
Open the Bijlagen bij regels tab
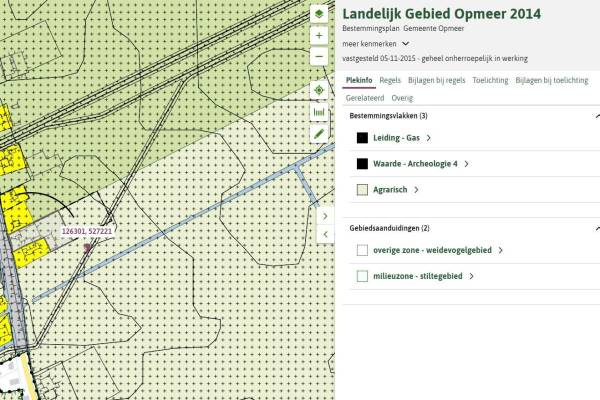pyautogui.click(x=437, y=80)
